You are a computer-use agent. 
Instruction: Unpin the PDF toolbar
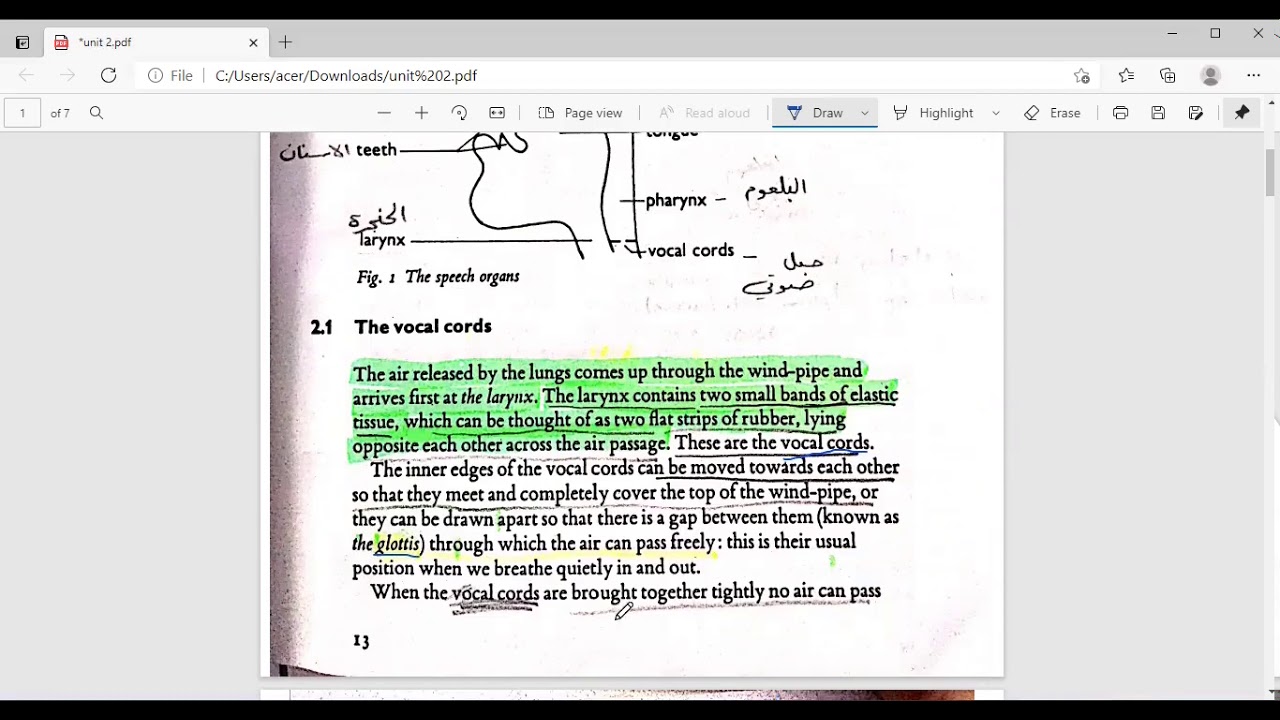[x=1242, y=113]
